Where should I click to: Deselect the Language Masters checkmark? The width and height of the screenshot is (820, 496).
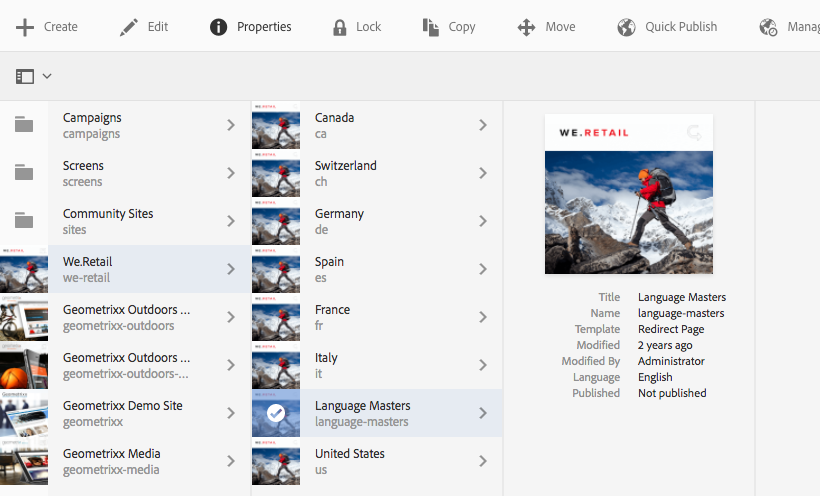[x=276, y=413]
